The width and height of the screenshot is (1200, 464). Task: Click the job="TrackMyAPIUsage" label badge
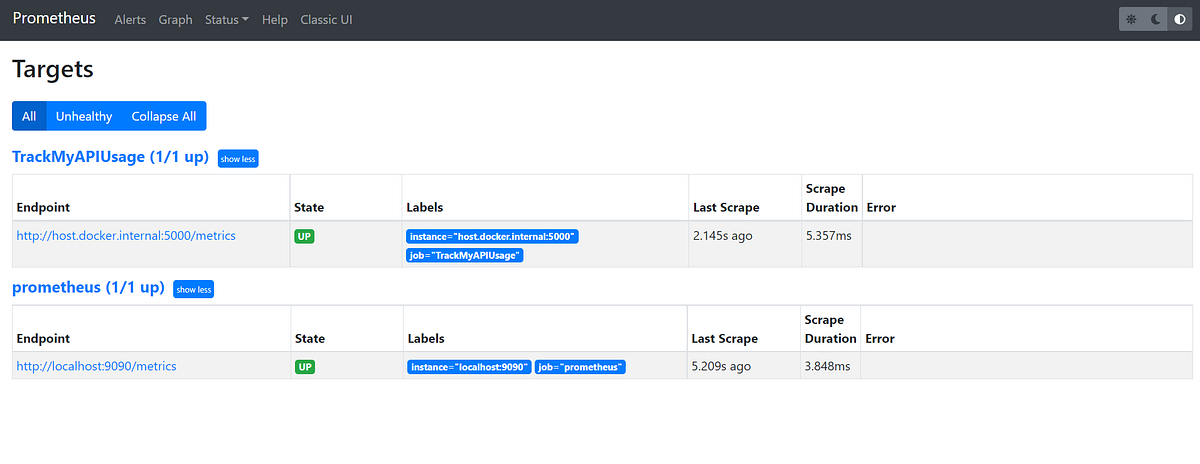click(x=467, y=255)
